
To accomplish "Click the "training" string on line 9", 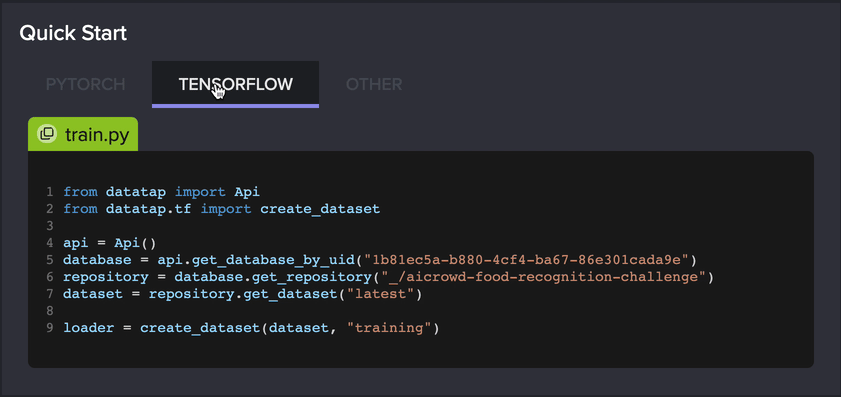I will [x=389, y=328].
